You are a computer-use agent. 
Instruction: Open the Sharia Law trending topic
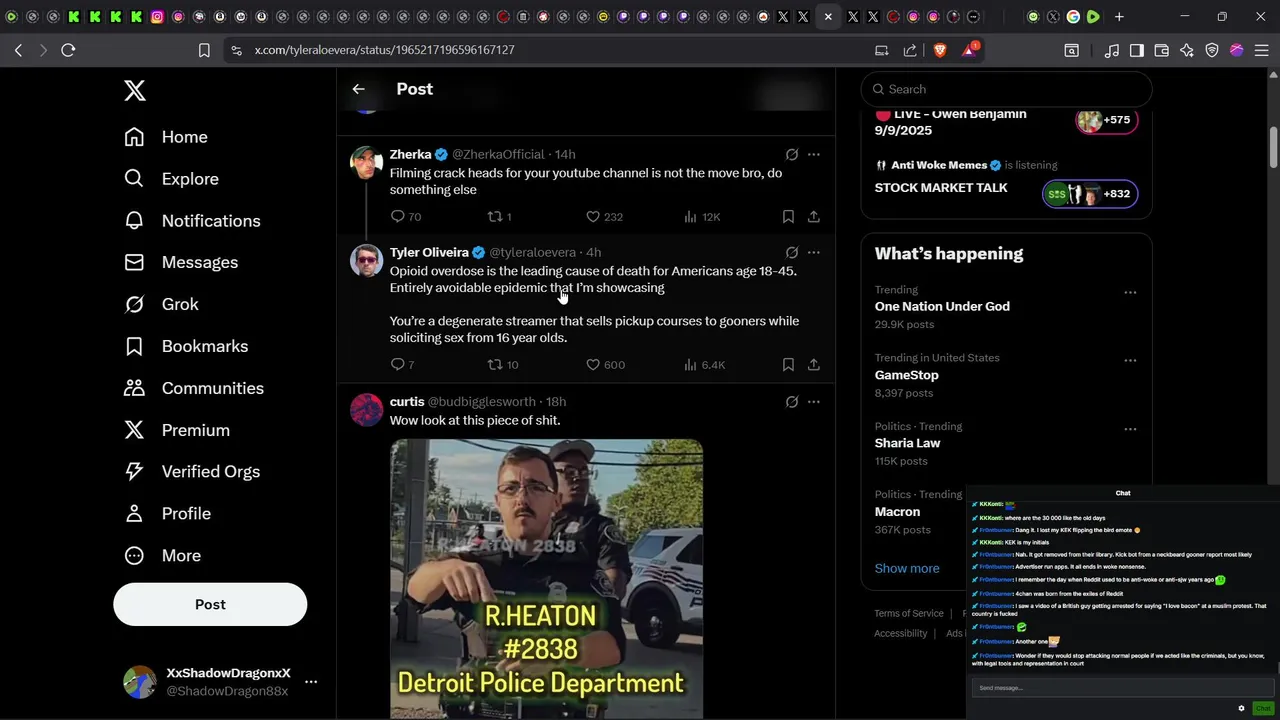[908, 443]
